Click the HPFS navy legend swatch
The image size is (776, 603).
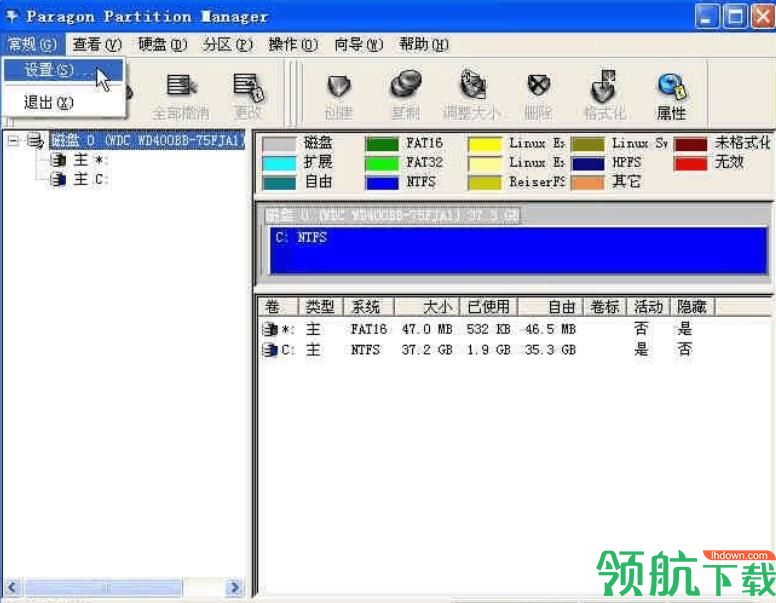[x=587, y=163]
